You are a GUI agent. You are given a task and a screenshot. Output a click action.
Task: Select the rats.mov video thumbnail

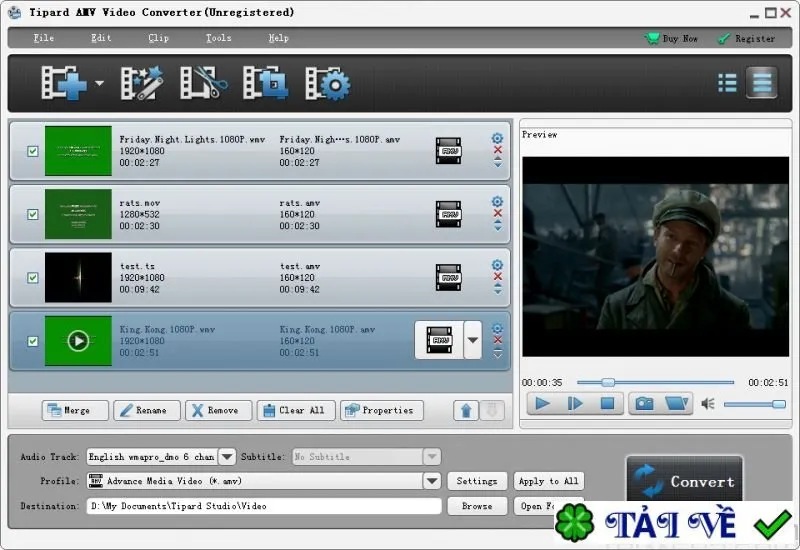pyautogui.click(x=78, y=214)
